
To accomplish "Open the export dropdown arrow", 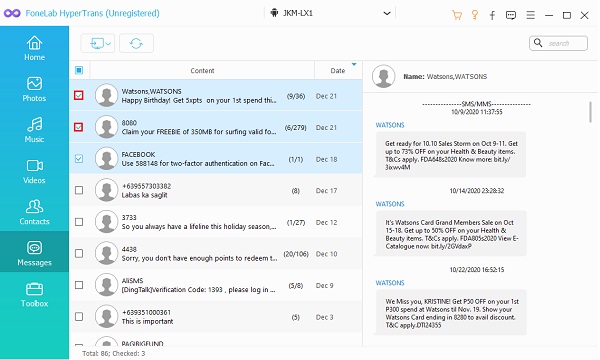I will (108, 44).
